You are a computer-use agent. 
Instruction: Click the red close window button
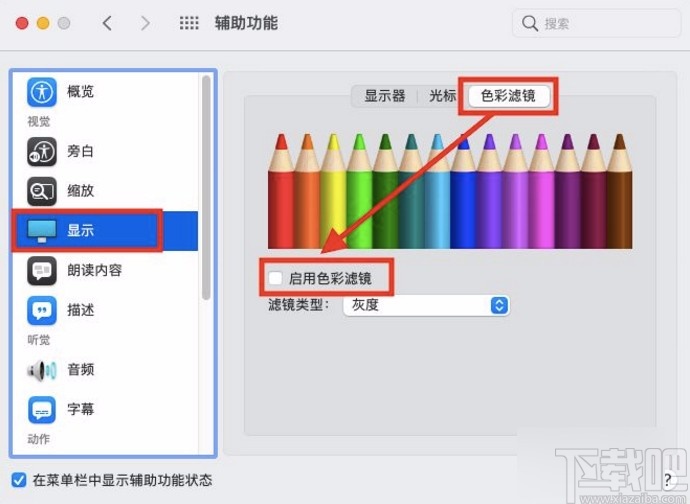[x=22, y=23]
